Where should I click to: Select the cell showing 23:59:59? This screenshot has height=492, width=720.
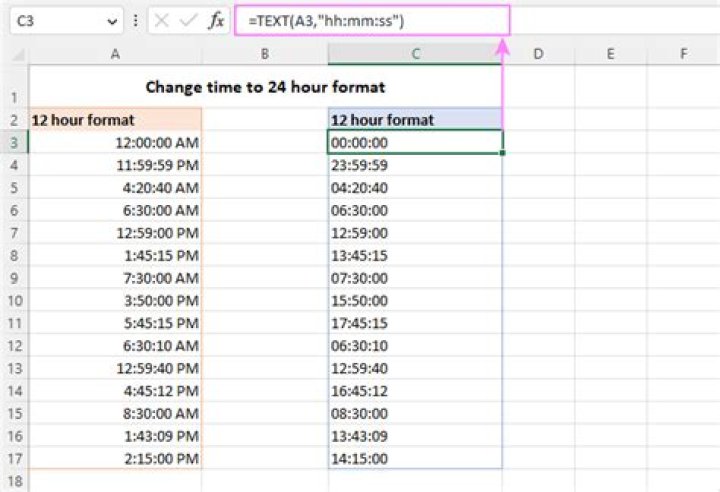[x=414, y=165]
